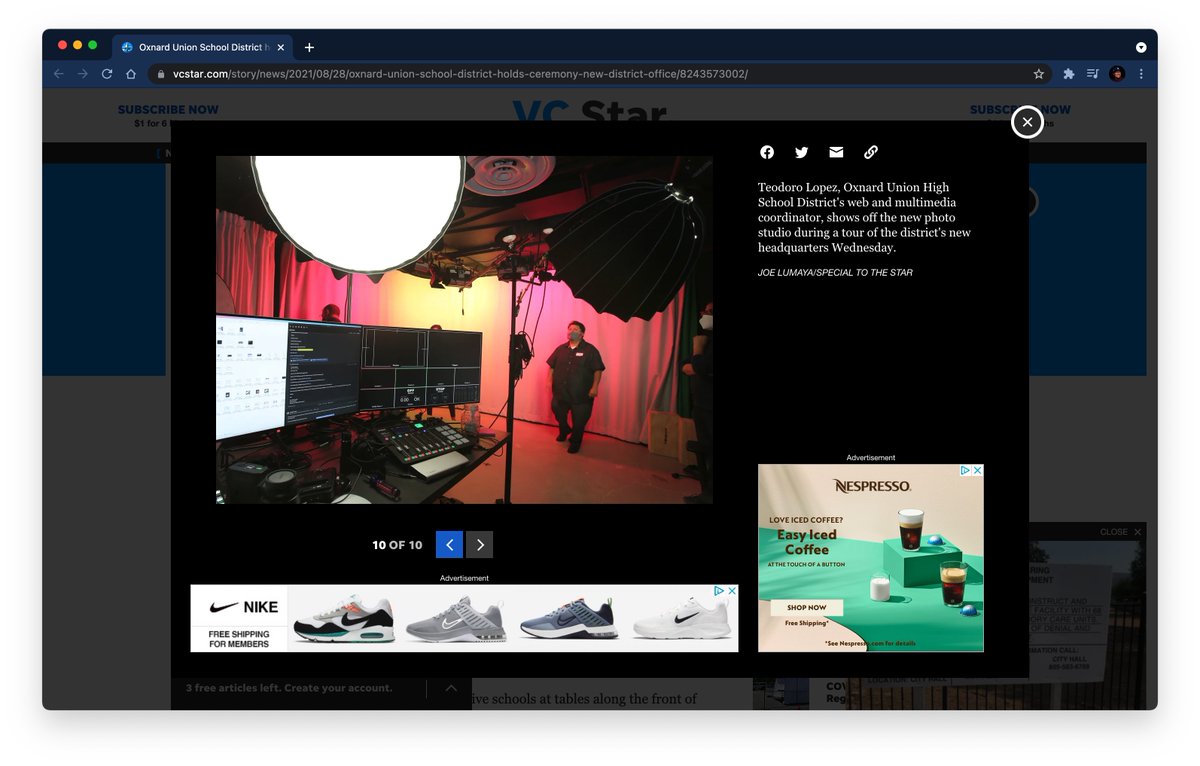Click the photo credit JOE LUMAYA text
Viewport: 1200px width, 766px height.
[835, 272]
